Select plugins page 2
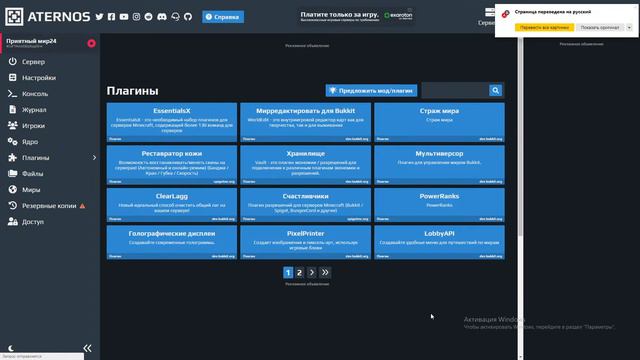 (x=299, y=272)
